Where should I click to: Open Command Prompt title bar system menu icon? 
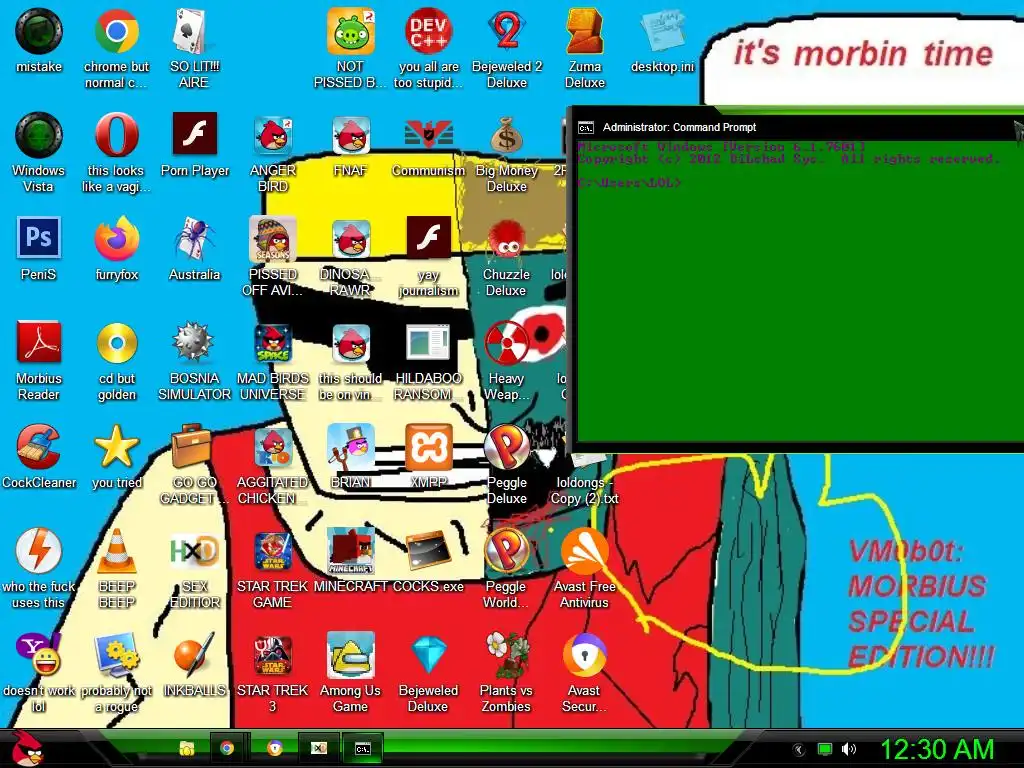[586, 127]
